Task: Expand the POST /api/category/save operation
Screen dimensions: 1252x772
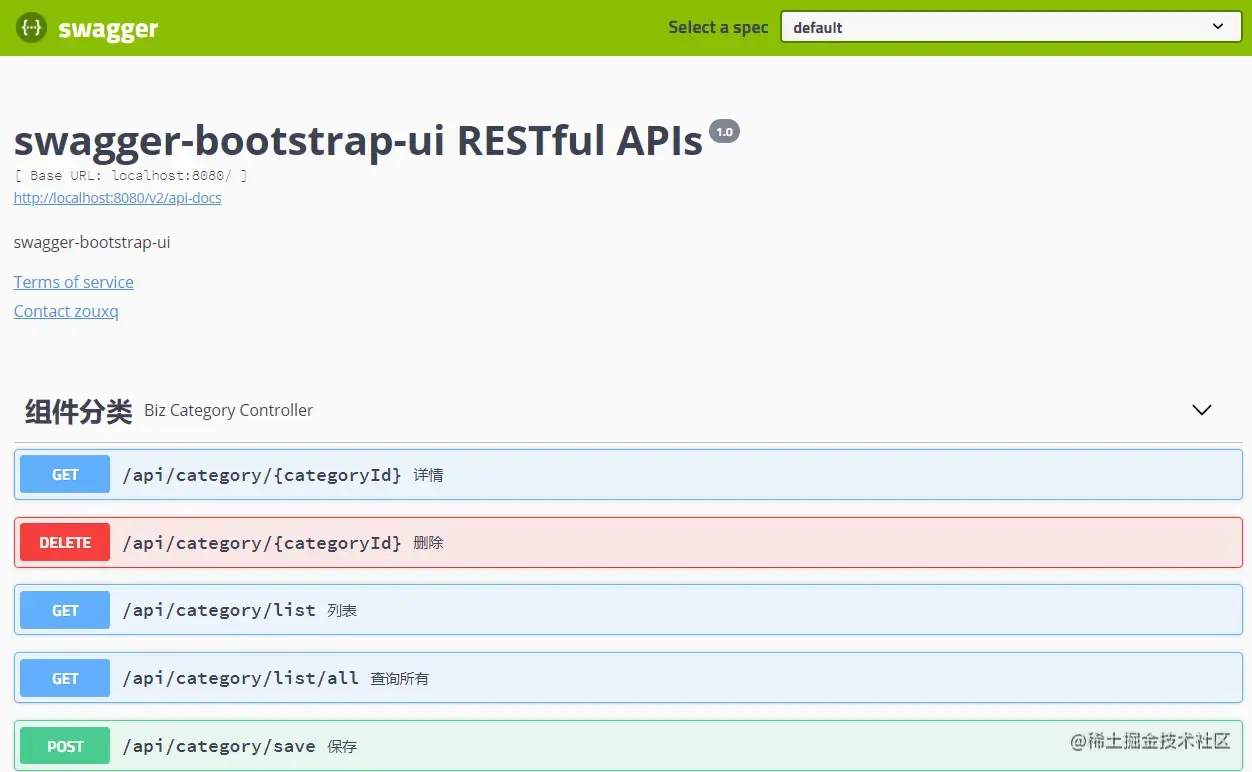Action: pyautogui.click(x=628, y=746)
